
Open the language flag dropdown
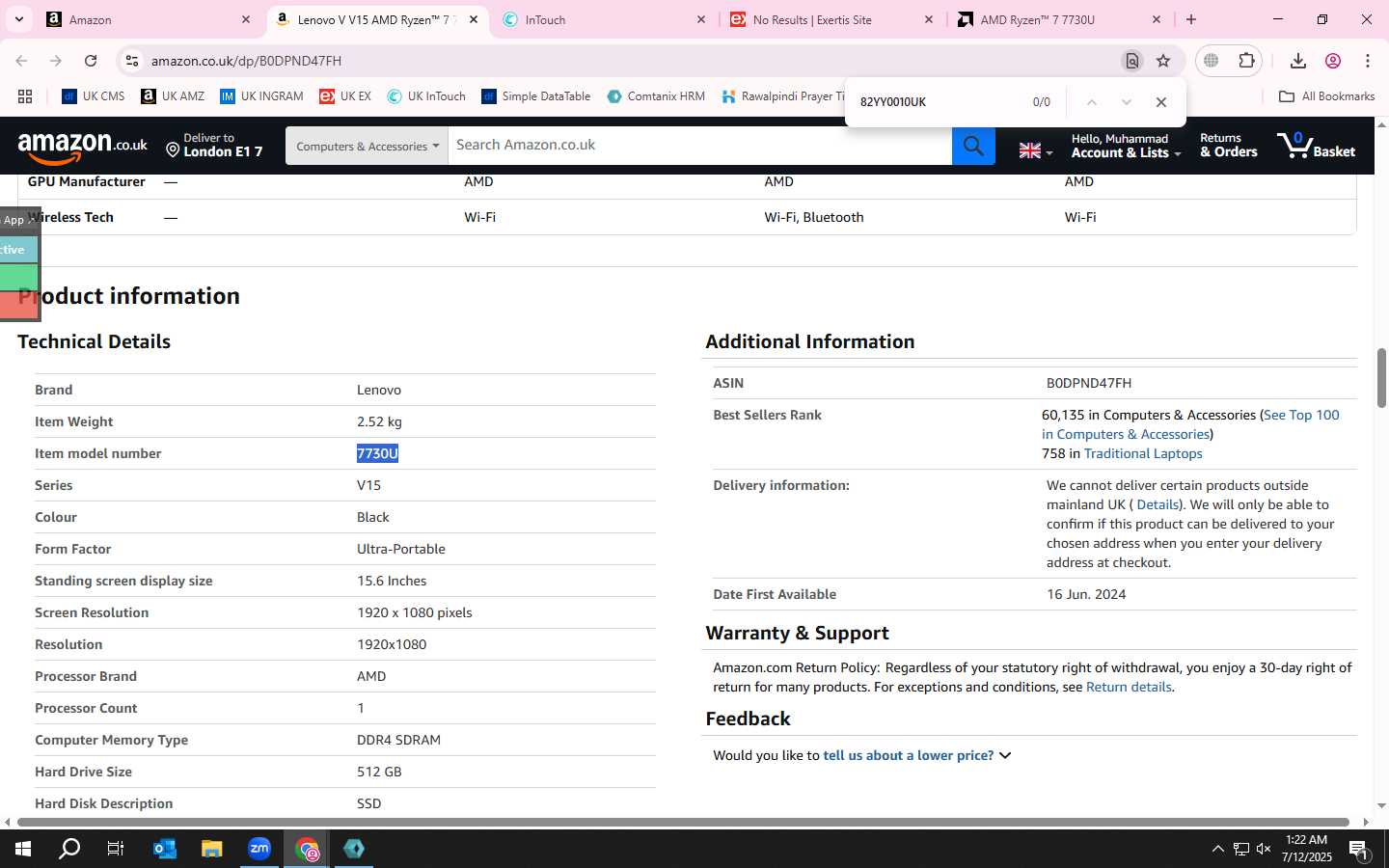1036,150
